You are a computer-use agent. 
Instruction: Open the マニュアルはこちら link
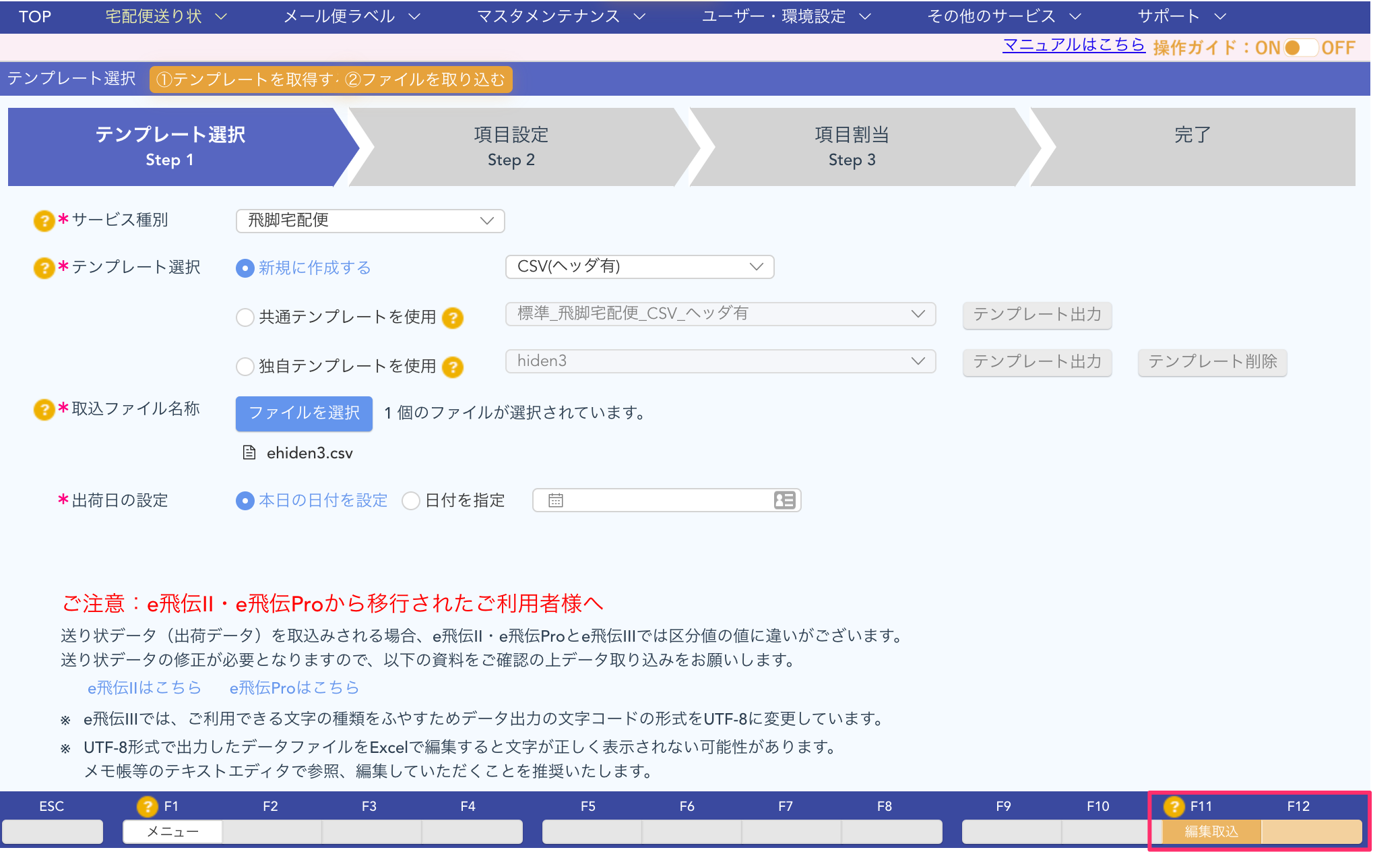pos(1073,45)
